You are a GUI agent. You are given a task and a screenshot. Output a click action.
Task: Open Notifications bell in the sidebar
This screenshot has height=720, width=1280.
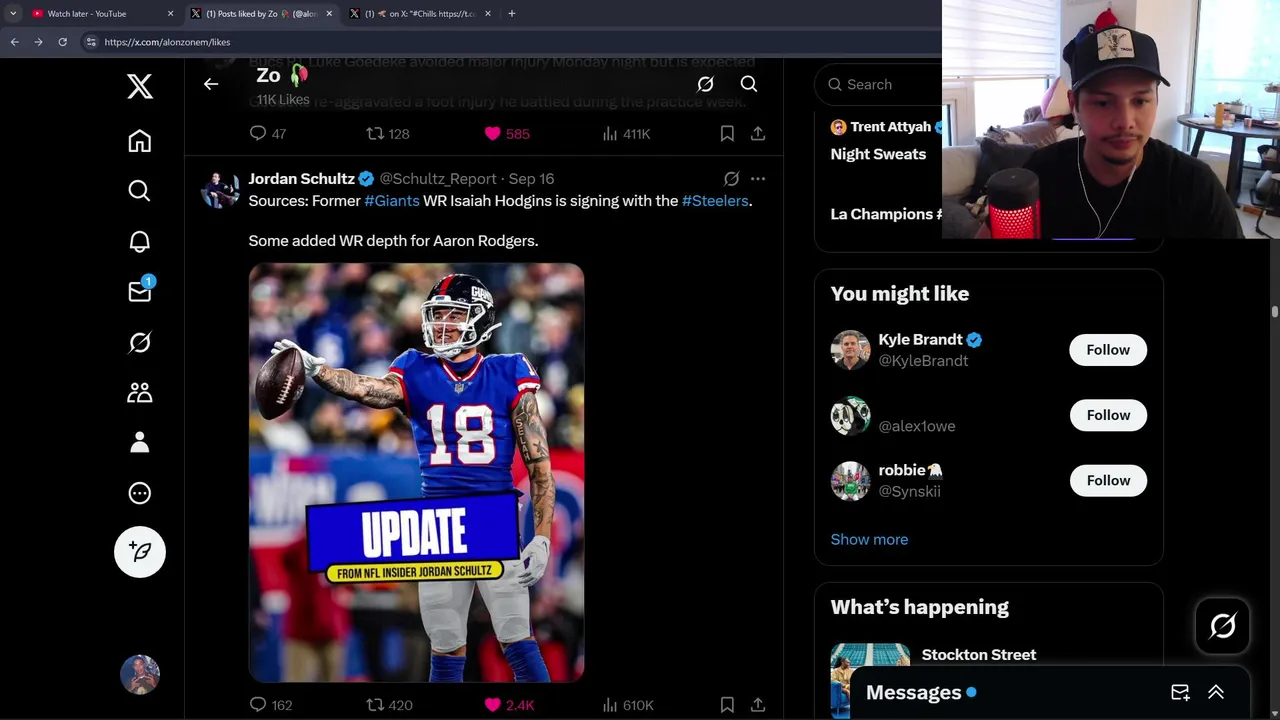point(140,241)
